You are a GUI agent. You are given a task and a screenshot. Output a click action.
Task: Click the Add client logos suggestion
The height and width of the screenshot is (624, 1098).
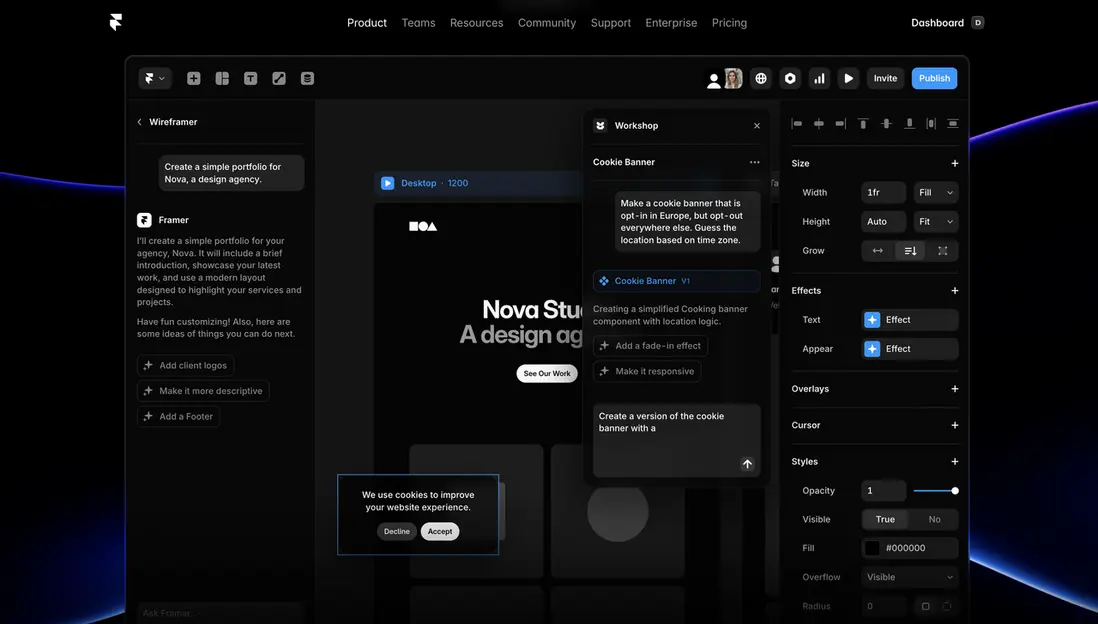click(x=186, y=366)
